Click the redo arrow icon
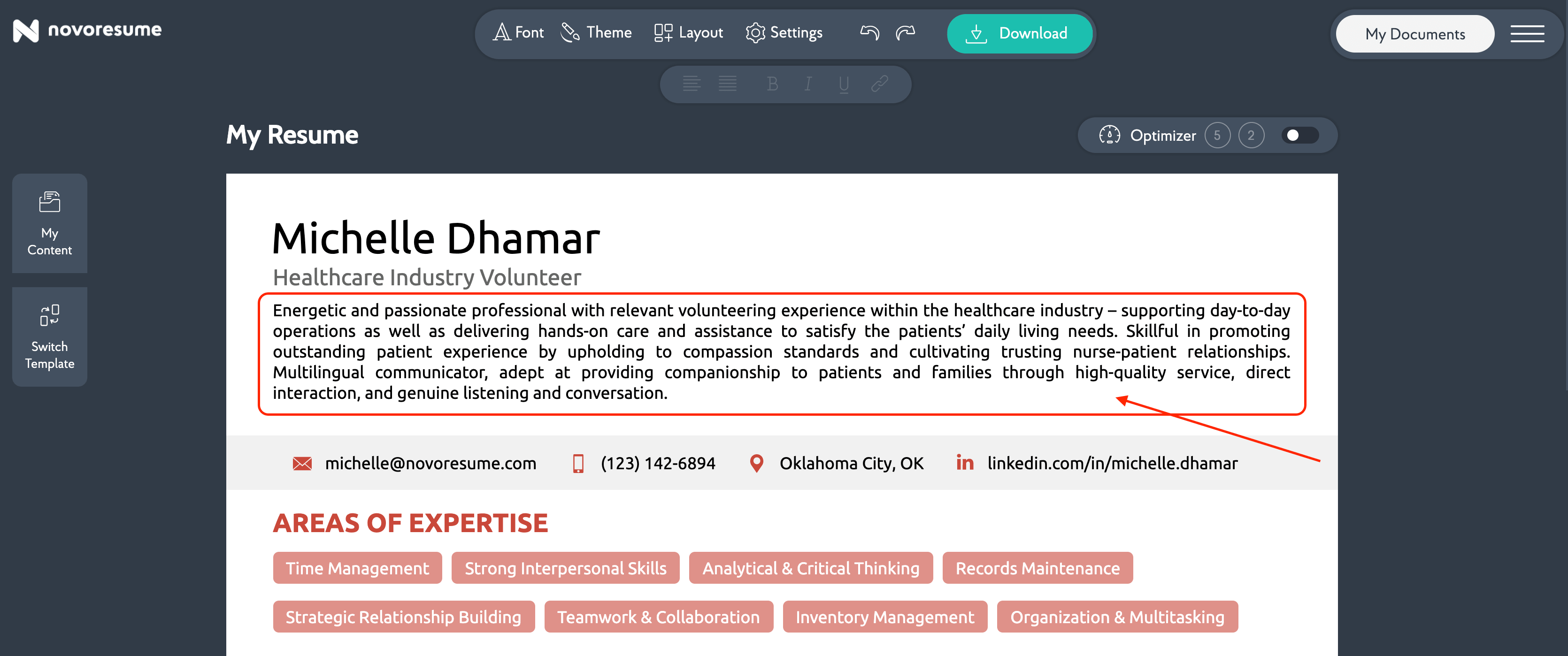1568x656 pixels. 905,33
